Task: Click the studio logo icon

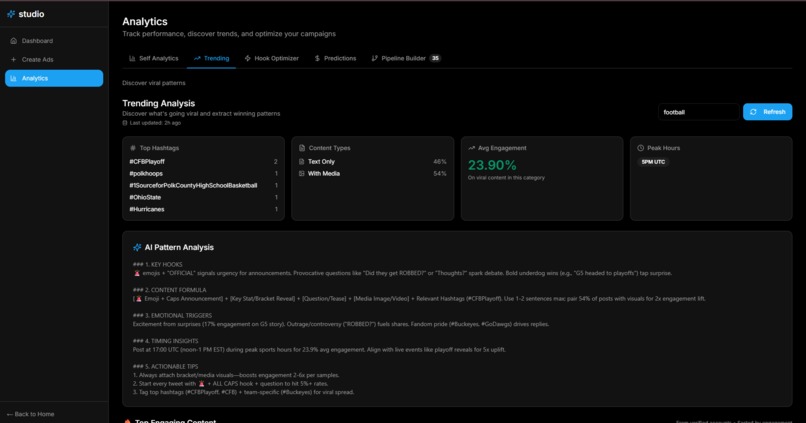Action: [x=11, y=14]
